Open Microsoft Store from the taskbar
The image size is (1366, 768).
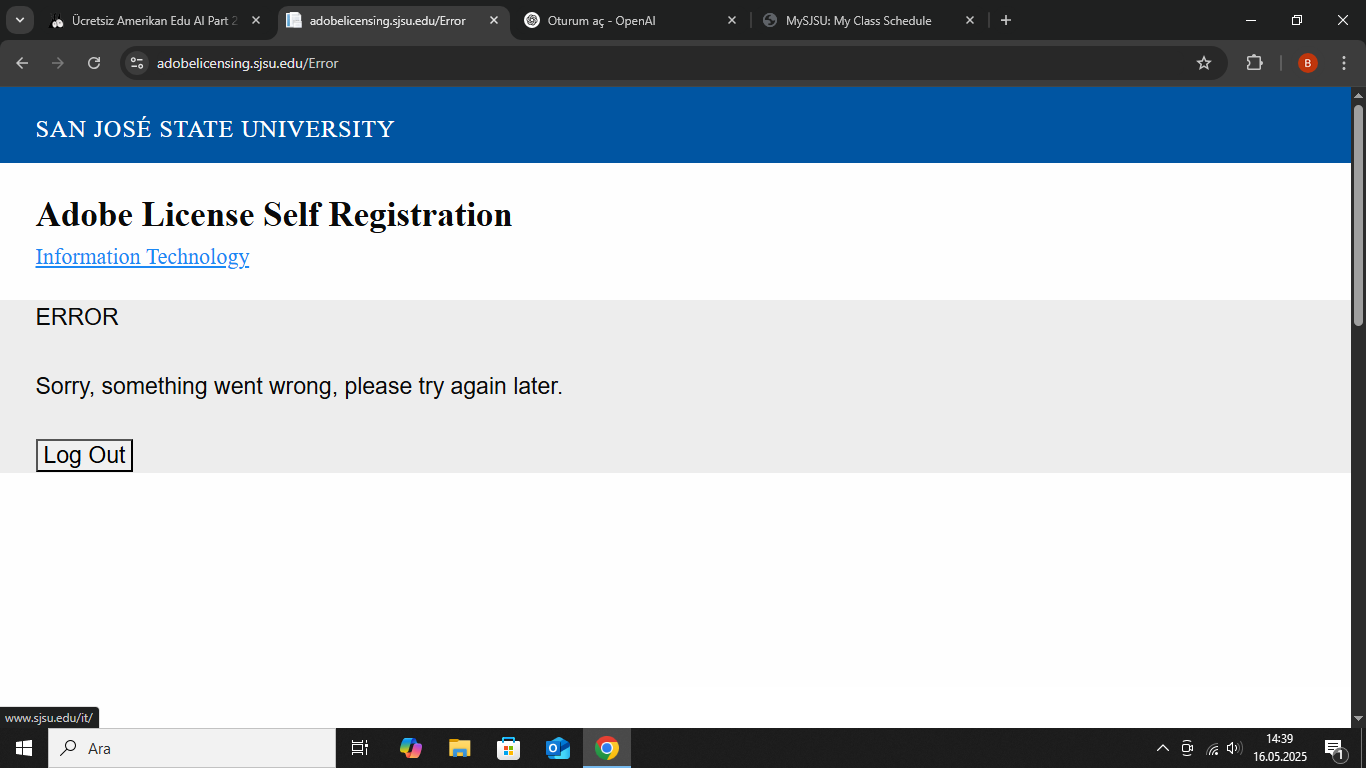(x=508, y=748)
